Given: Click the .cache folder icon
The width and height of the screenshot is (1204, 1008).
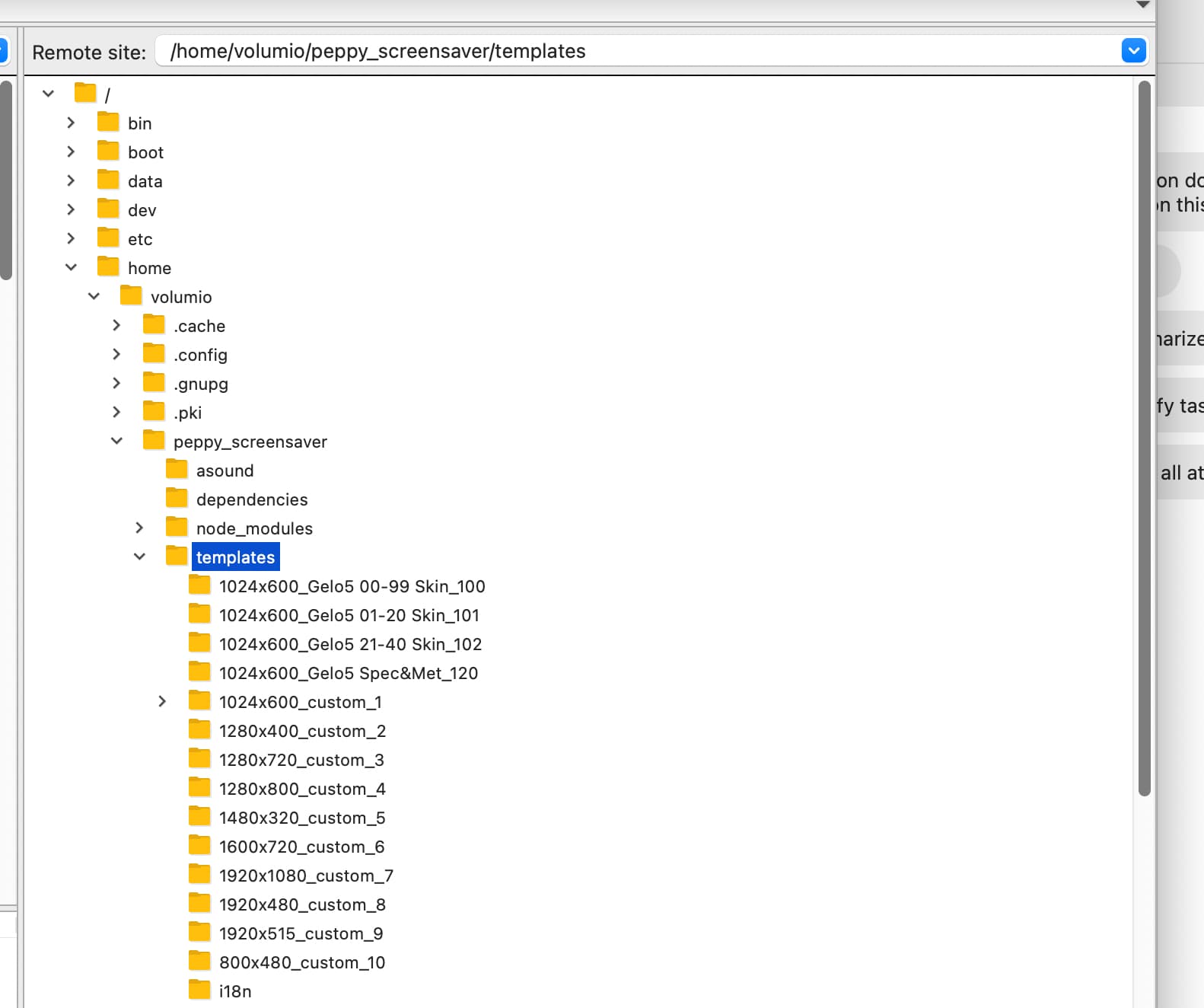Looking at the screenshot, I should pos(154,325).
